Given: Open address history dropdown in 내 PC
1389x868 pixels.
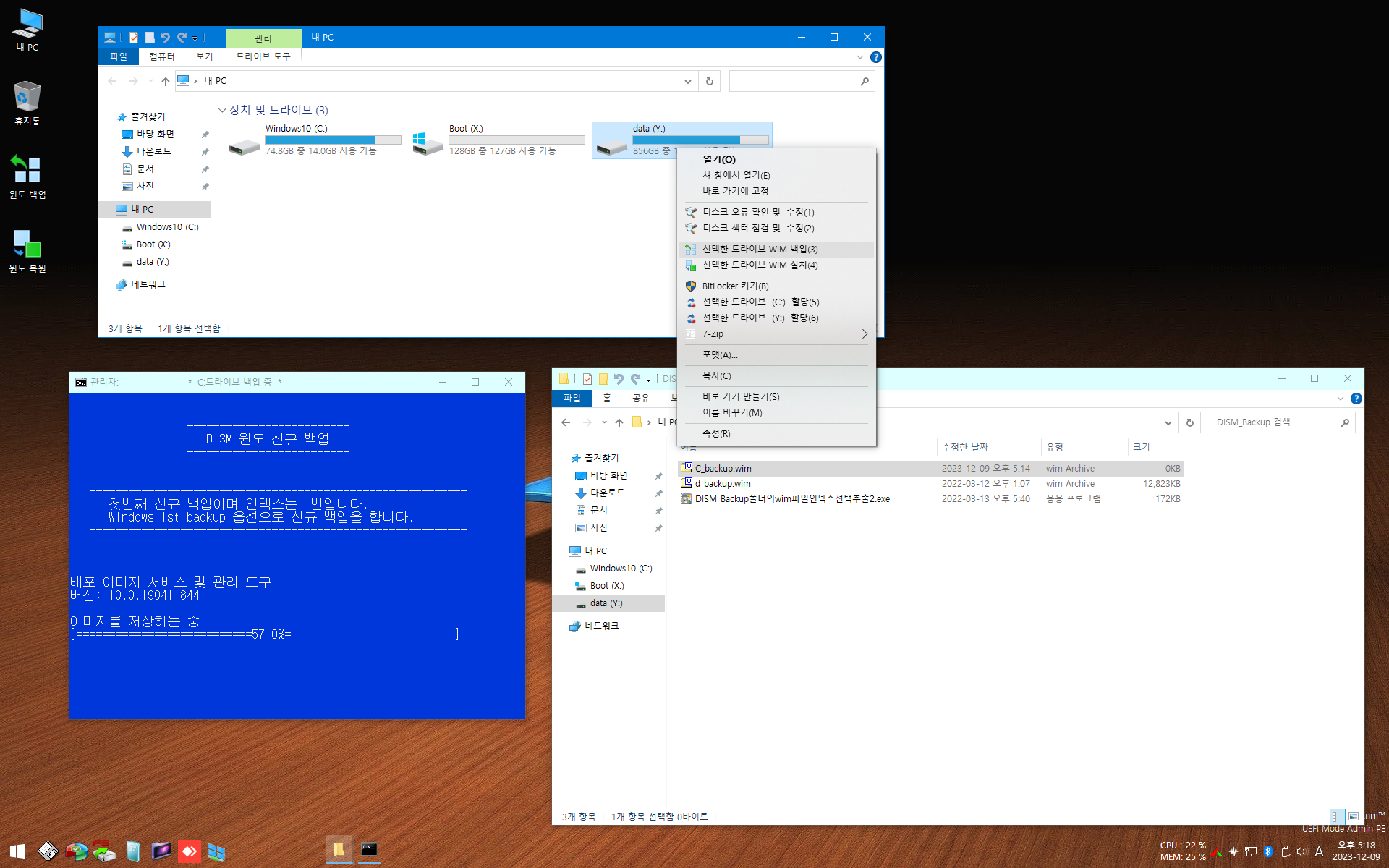Looking at the screenshot, I should [688, 81].
